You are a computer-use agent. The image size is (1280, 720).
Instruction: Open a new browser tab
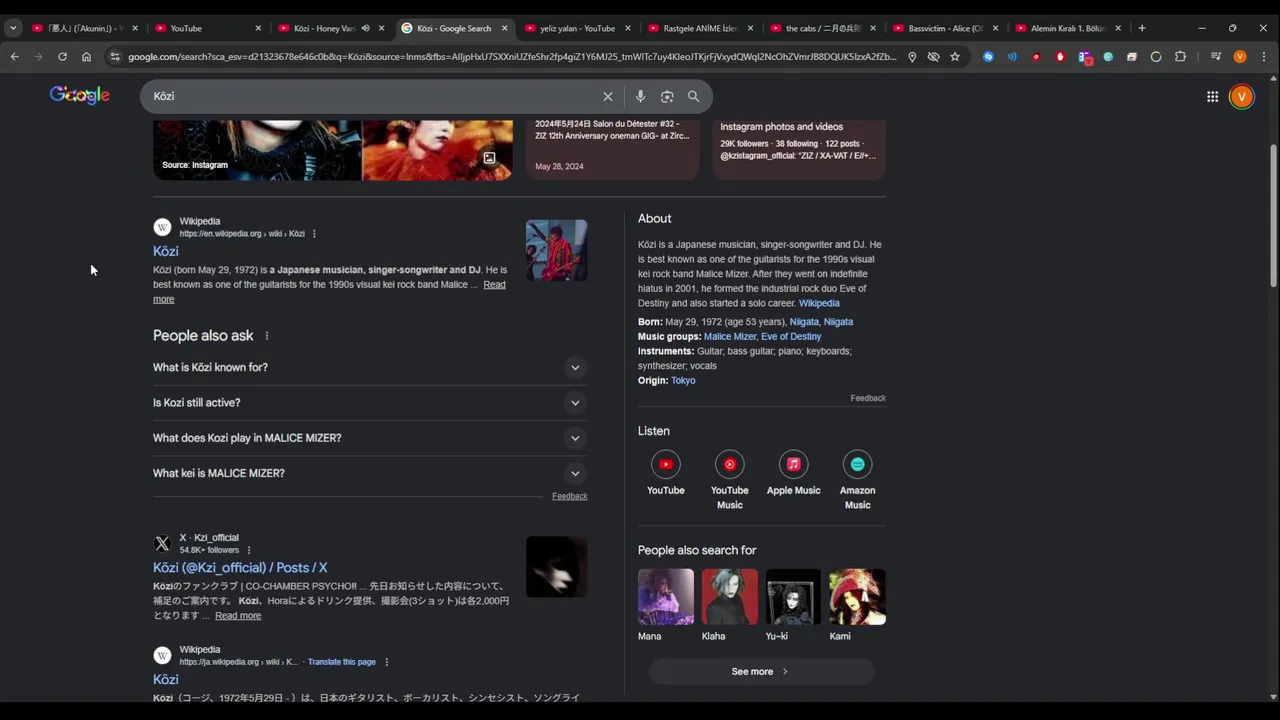coord(1142,28)
